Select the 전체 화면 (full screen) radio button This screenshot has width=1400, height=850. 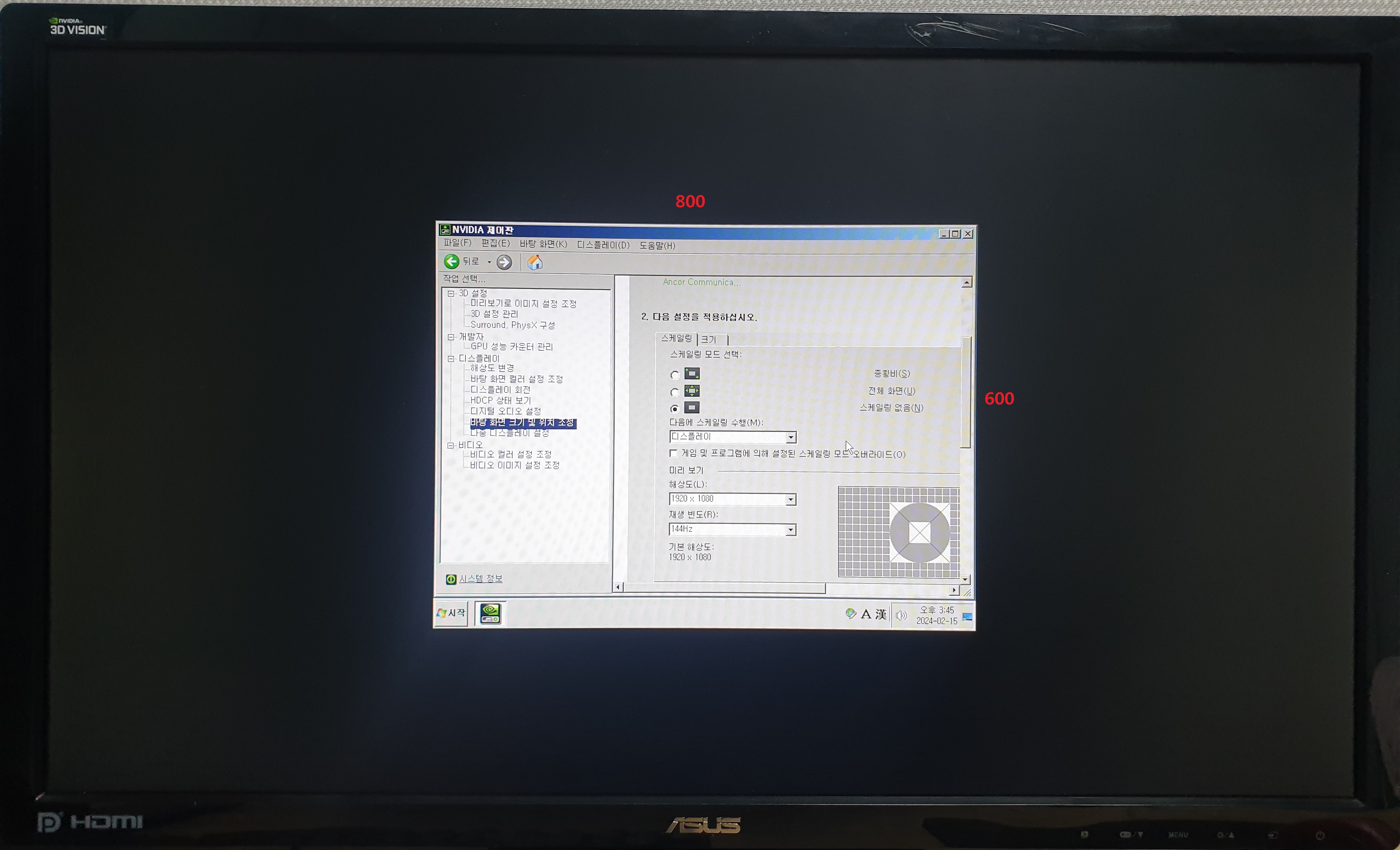click(x=674, y=392)
